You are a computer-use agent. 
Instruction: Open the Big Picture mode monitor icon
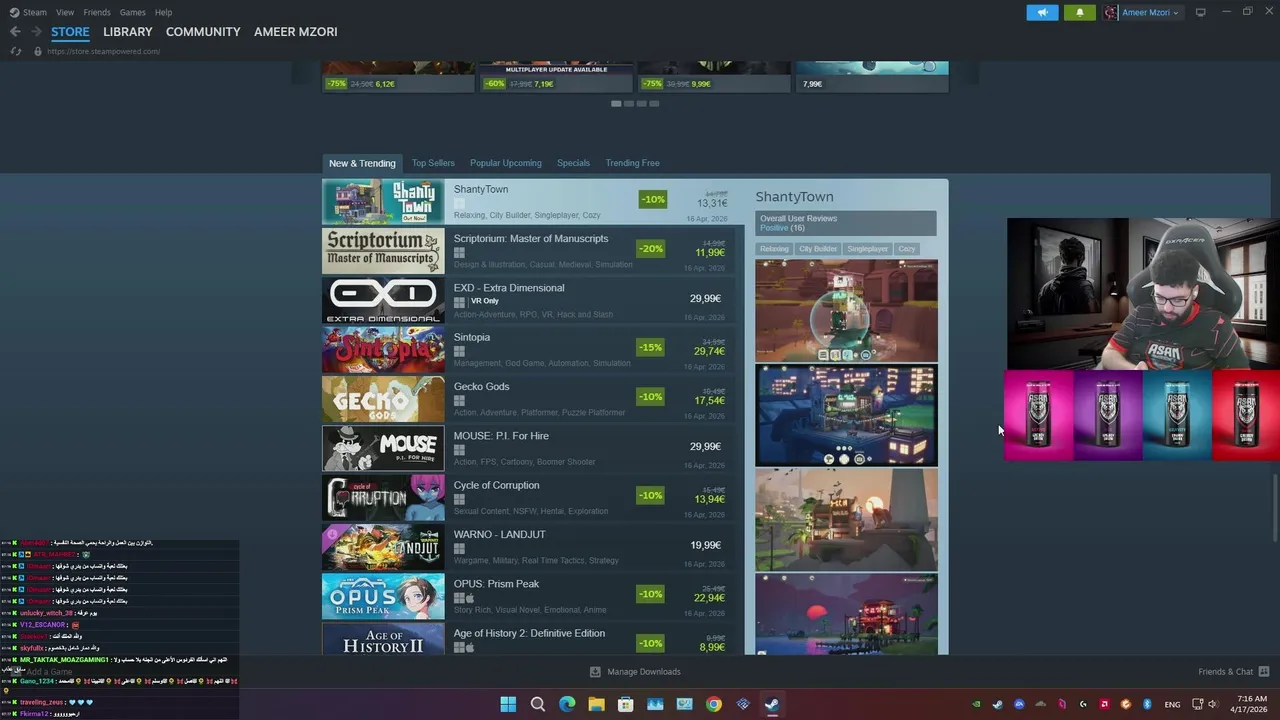tap(1201, 13)
